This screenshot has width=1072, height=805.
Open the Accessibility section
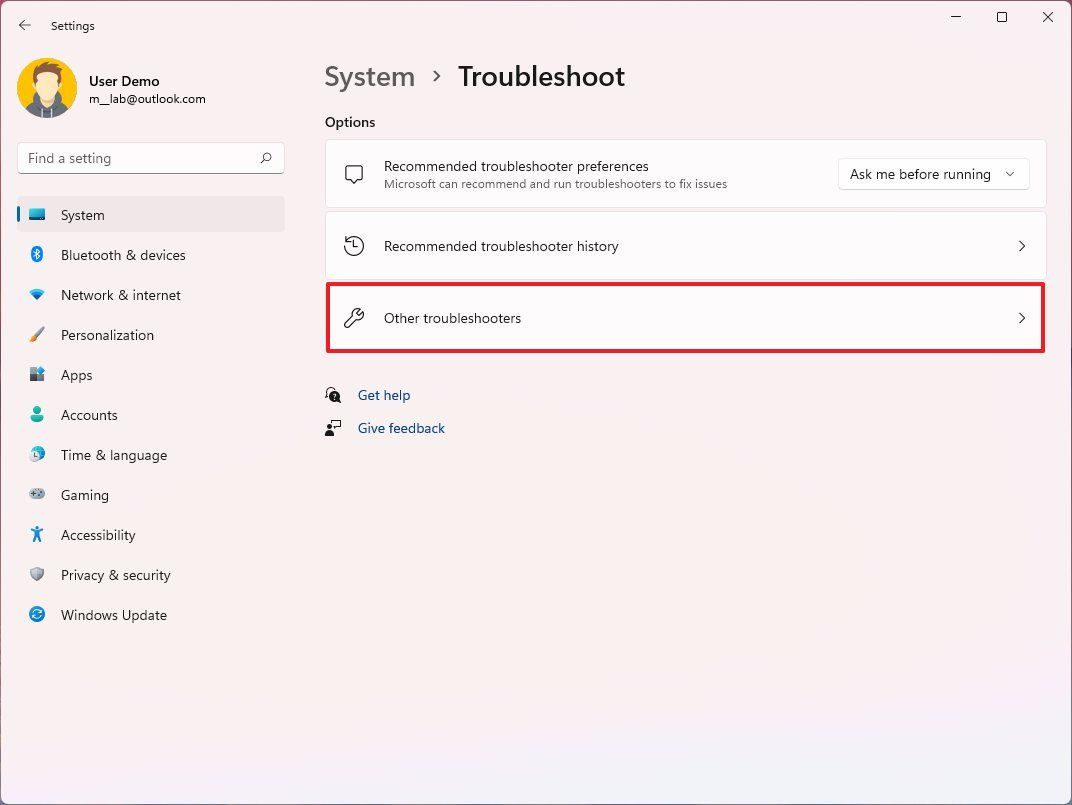(97, 535)
